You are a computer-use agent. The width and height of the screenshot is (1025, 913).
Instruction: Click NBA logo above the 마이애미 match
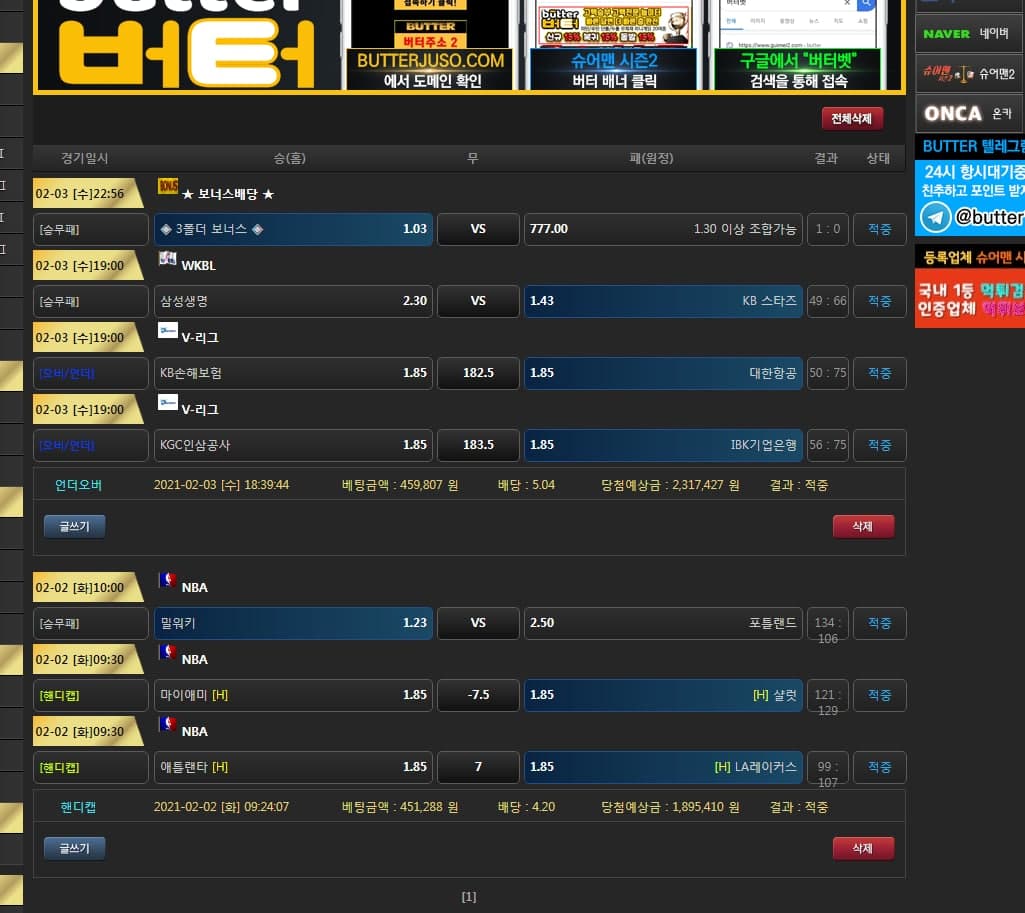pyautogui.click(x=168, y=652)
